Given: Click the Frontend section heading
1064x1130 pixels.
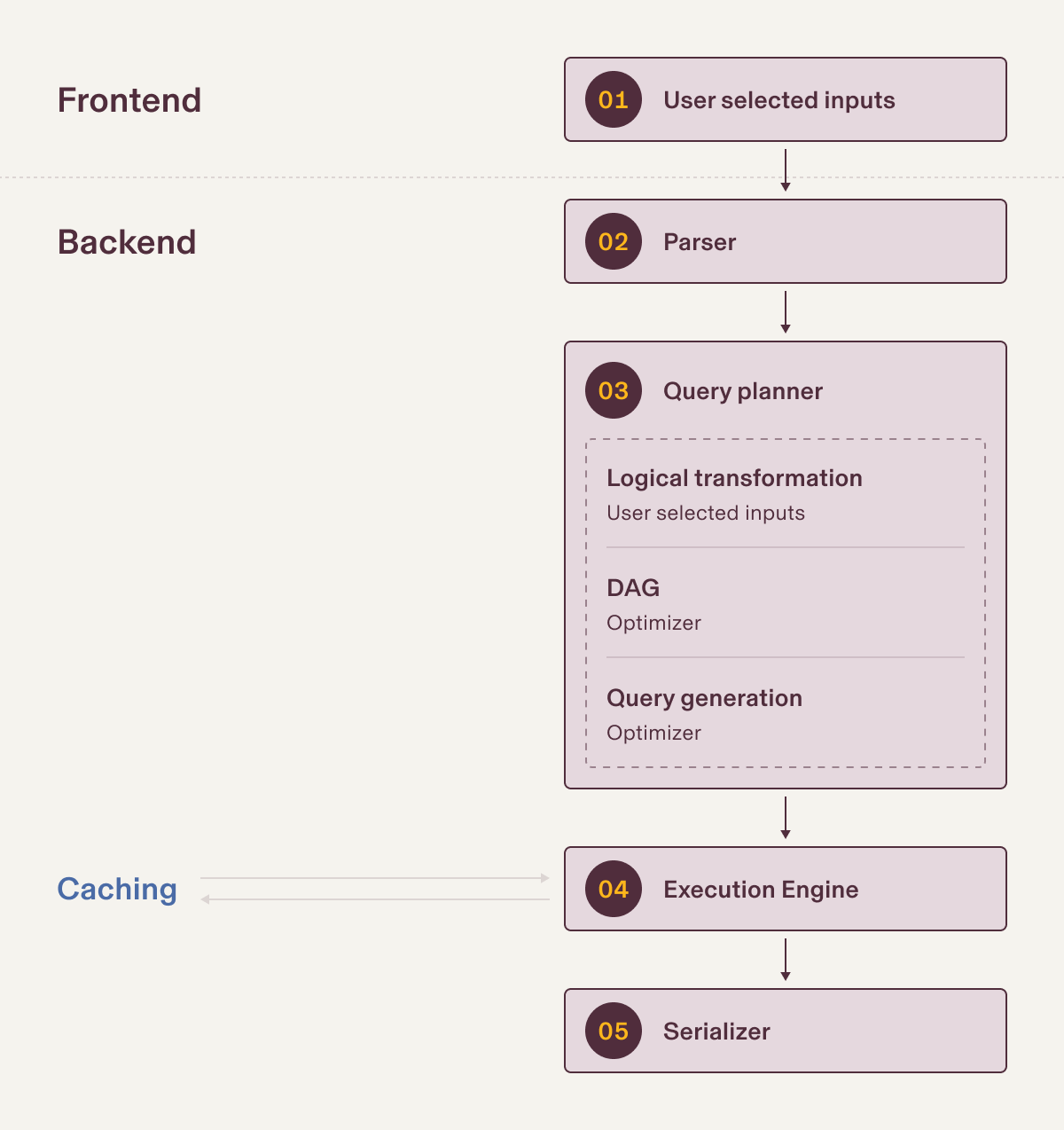Looking at the screenshot, I should pos(129,100).
